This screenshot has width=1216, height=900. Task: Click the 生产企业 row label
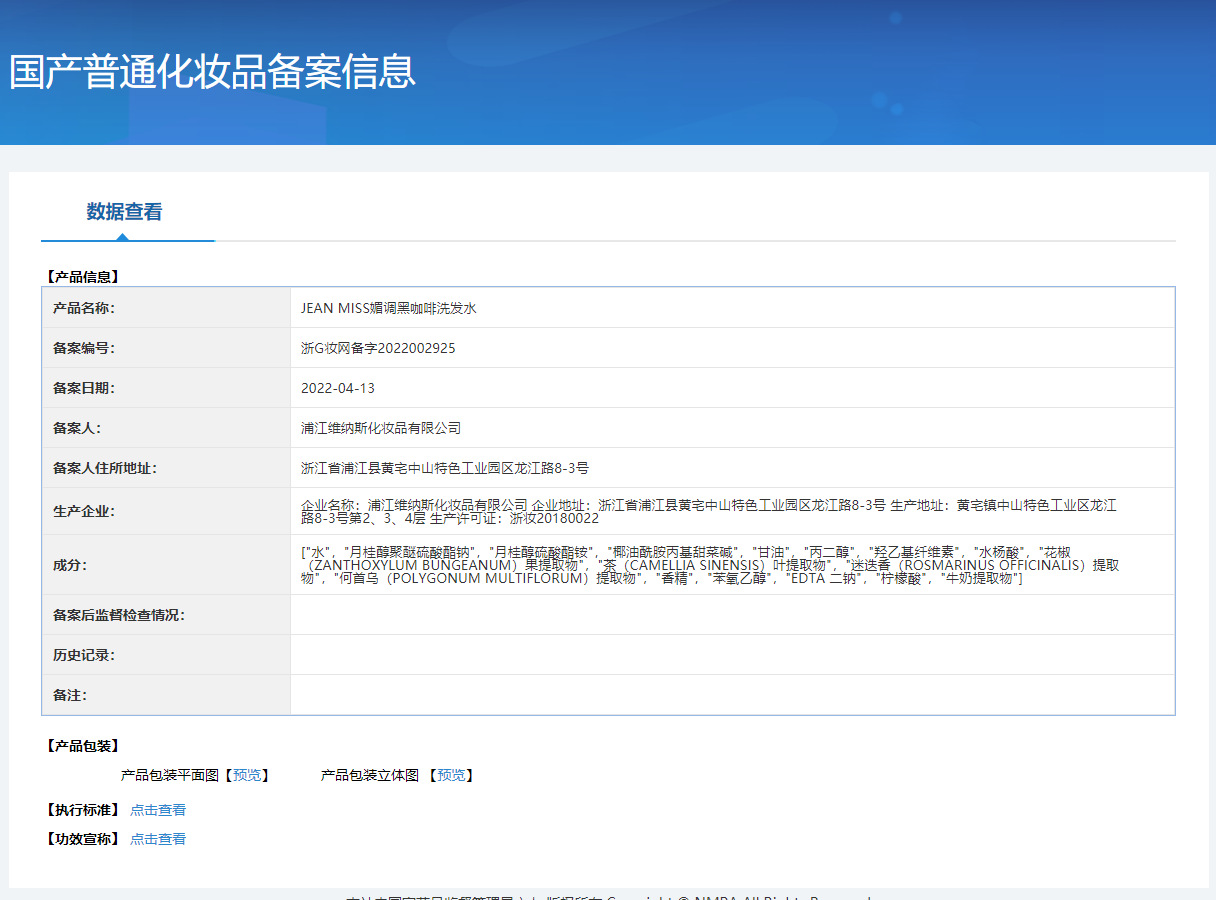[x=84, y=512]
